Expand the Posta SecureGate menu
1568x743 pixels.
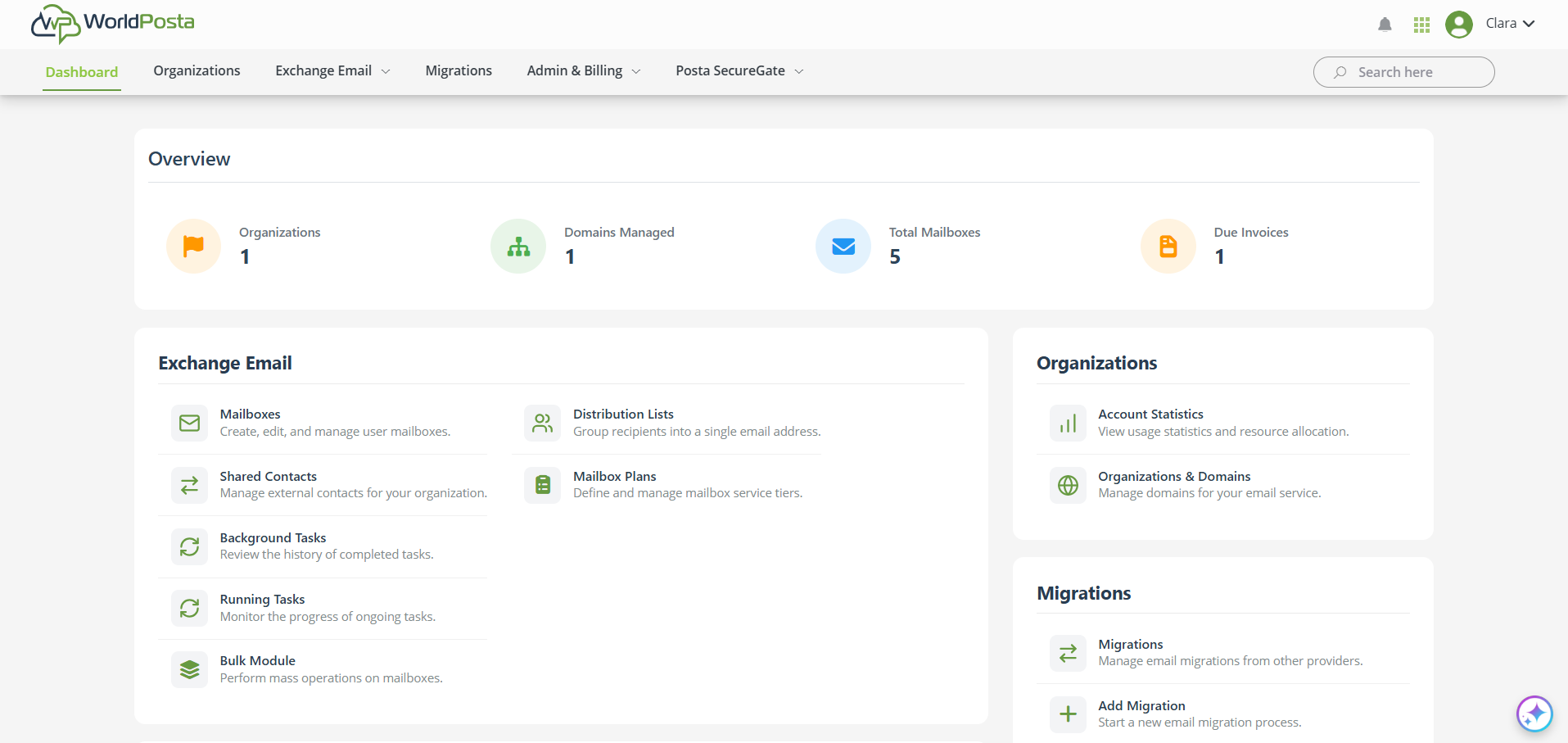coord(739,70)
